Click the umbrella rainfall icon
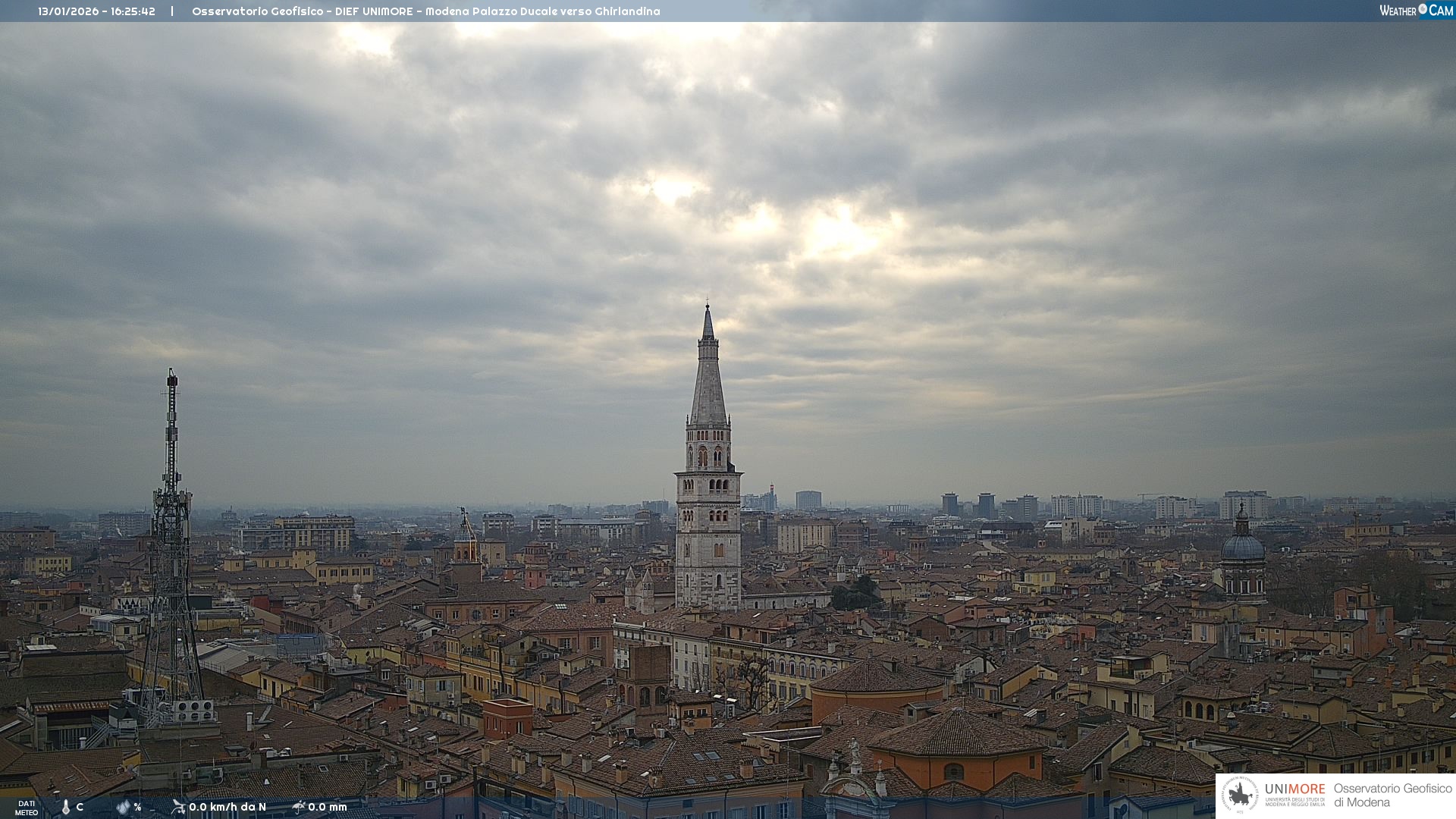The width and height of the screenshot is (1456, 819). 298,807
